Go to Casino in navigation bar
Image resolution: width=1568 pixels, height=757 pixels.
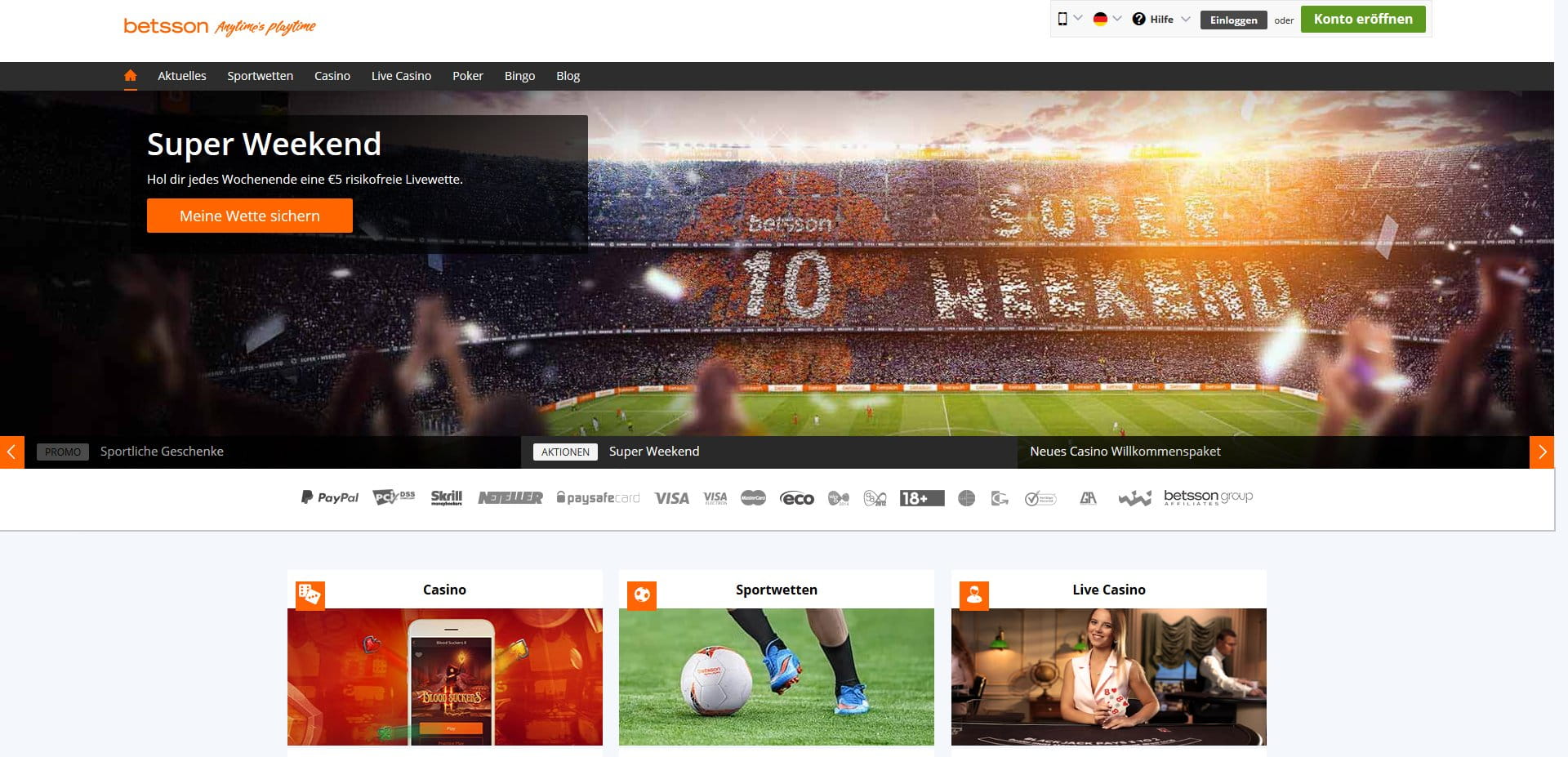332,76
